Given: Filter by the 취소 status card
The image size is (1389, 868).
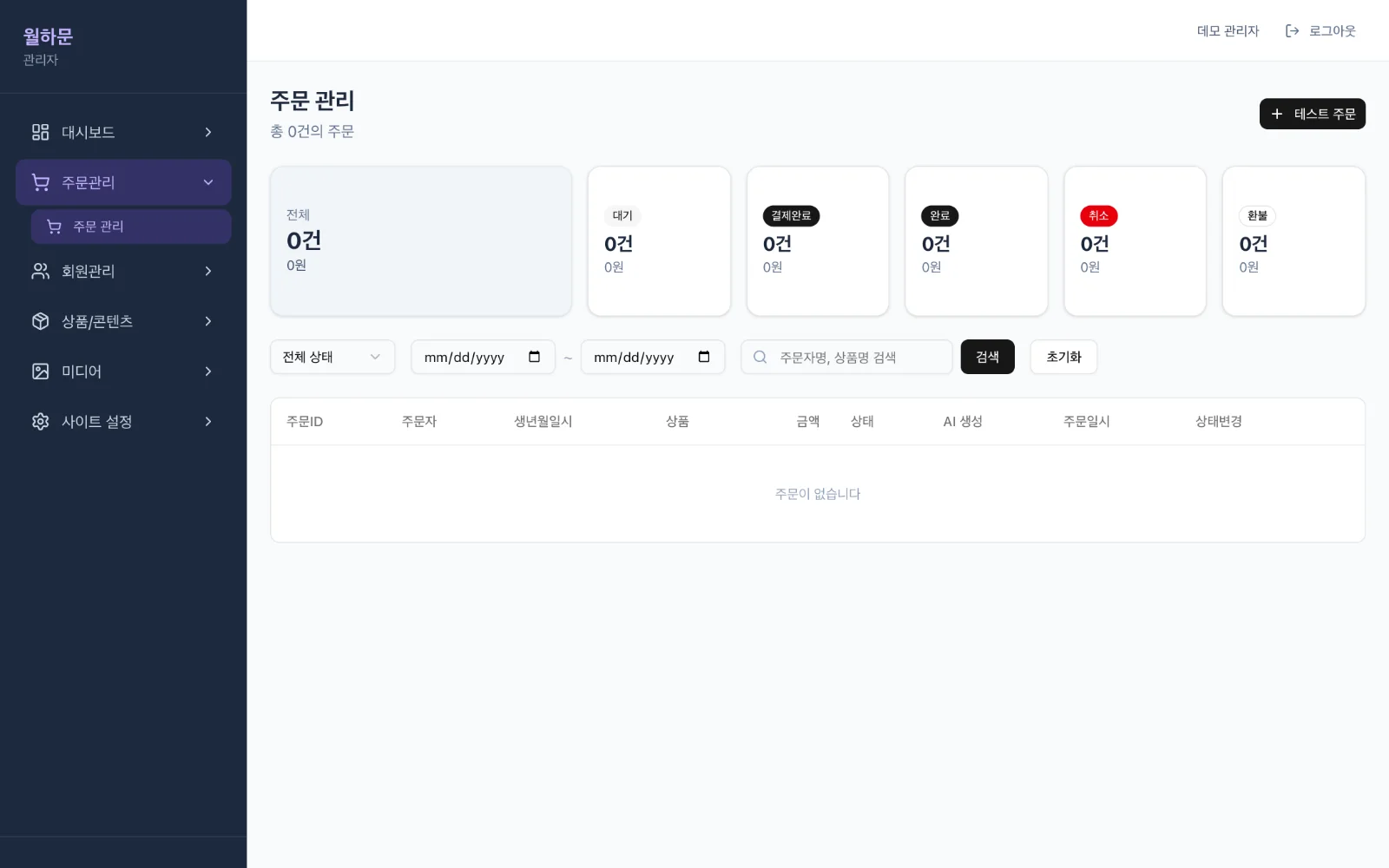Looking at the screenshot, I should (1135, 241).
